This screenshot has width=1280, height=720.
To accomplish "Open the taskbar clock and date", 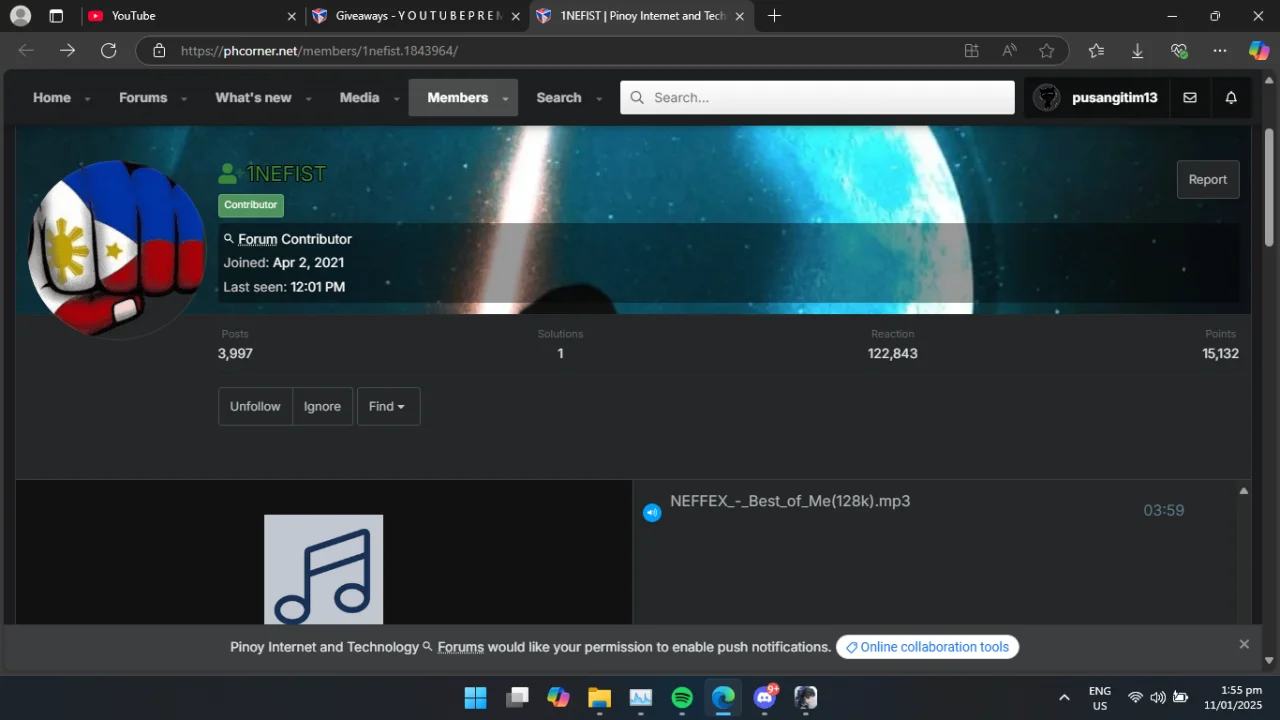I will tap(1233, 697).
